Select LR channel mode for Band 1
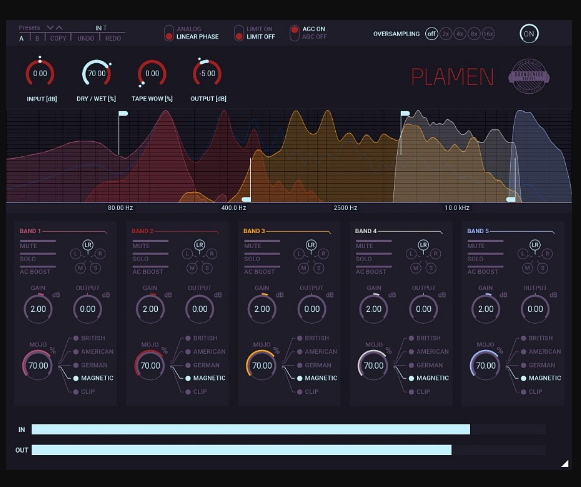This screenshot has height=487, width=581. 88,245
